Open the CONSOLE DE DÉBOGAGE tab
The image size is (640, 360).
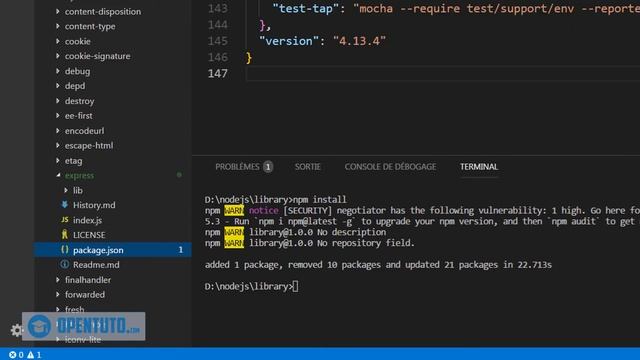coord(390,167)
